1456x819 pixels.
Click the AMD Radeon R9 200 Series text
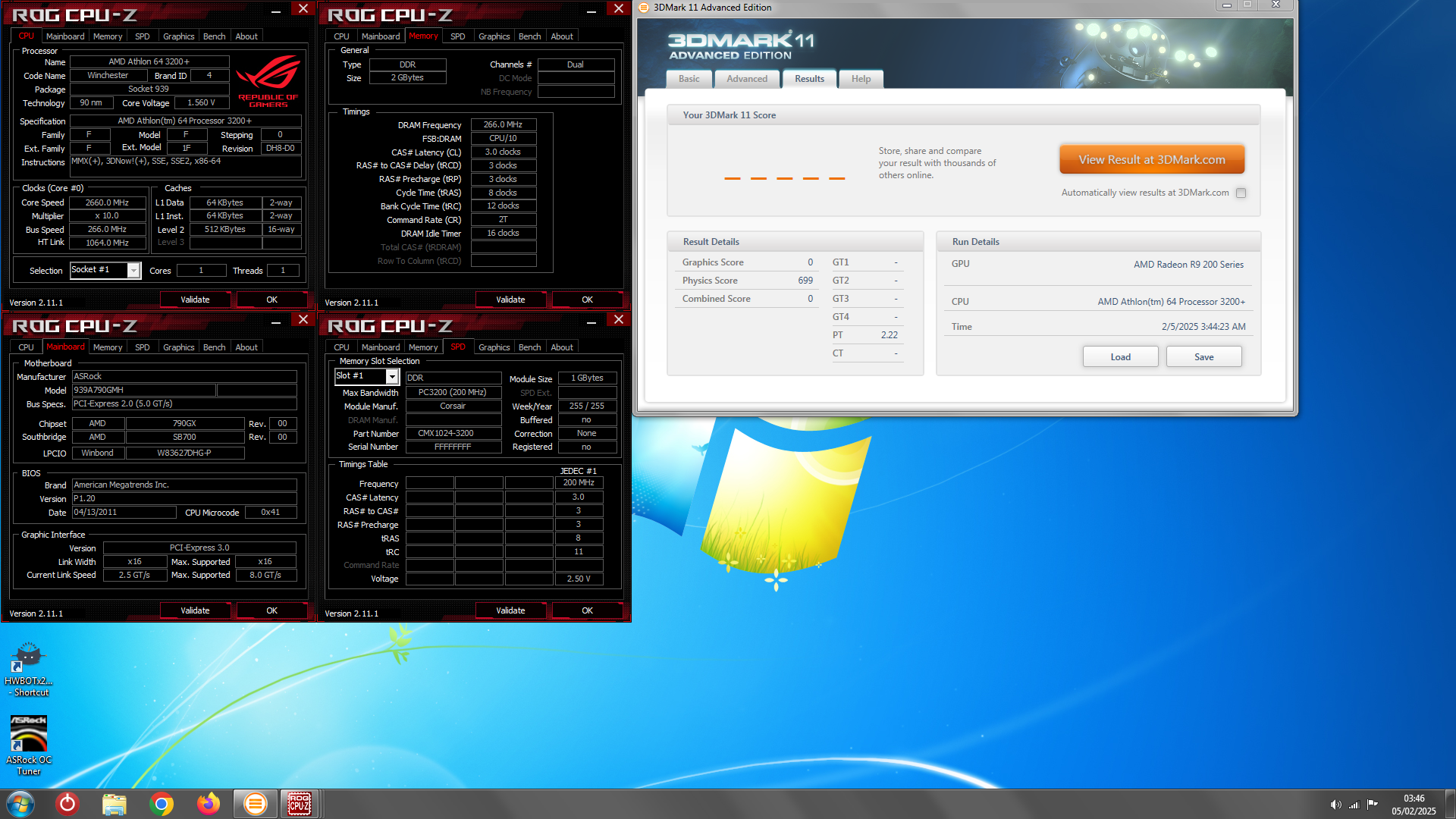[1188, 265]
